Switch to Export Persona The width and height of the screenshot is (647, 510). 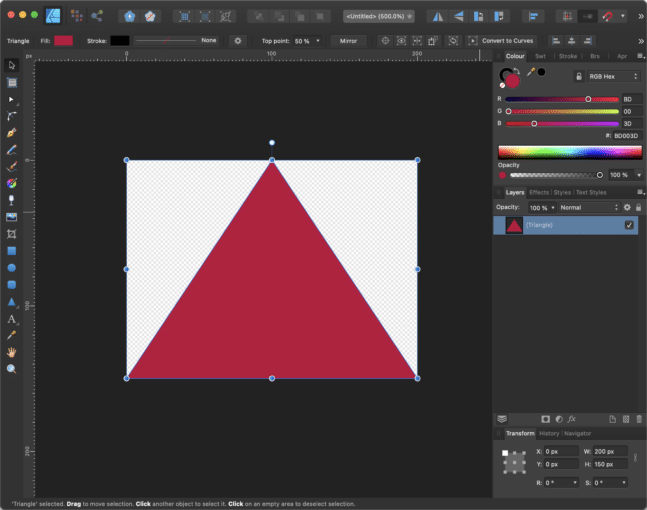[97, 16]
